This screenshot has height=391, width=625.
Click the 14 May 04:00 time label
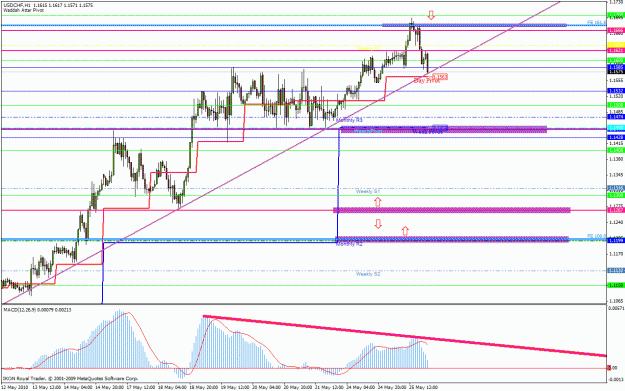coord(78,387)
